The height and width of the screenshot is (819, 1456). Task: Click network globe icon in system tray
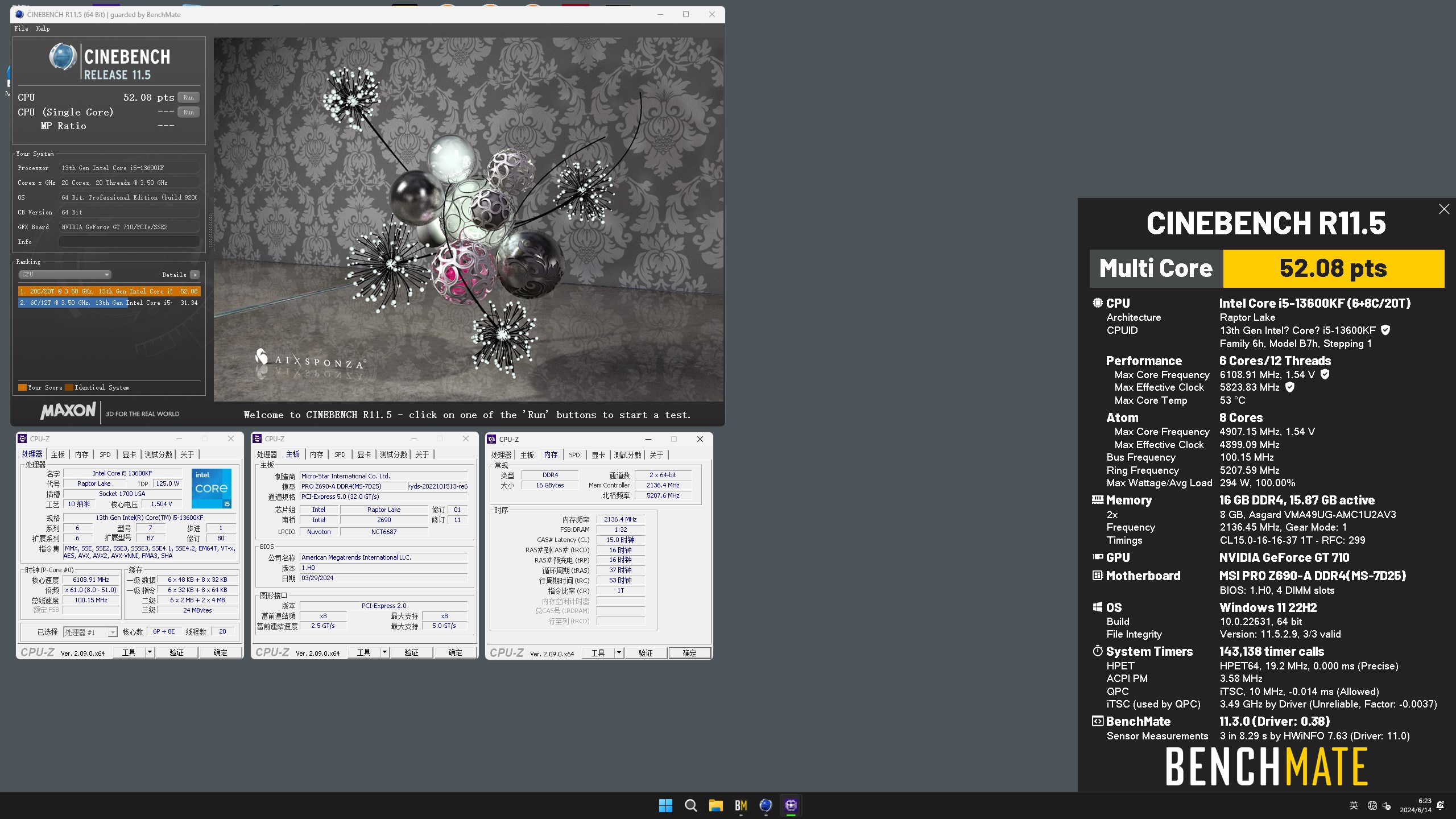coord(1372,805)
